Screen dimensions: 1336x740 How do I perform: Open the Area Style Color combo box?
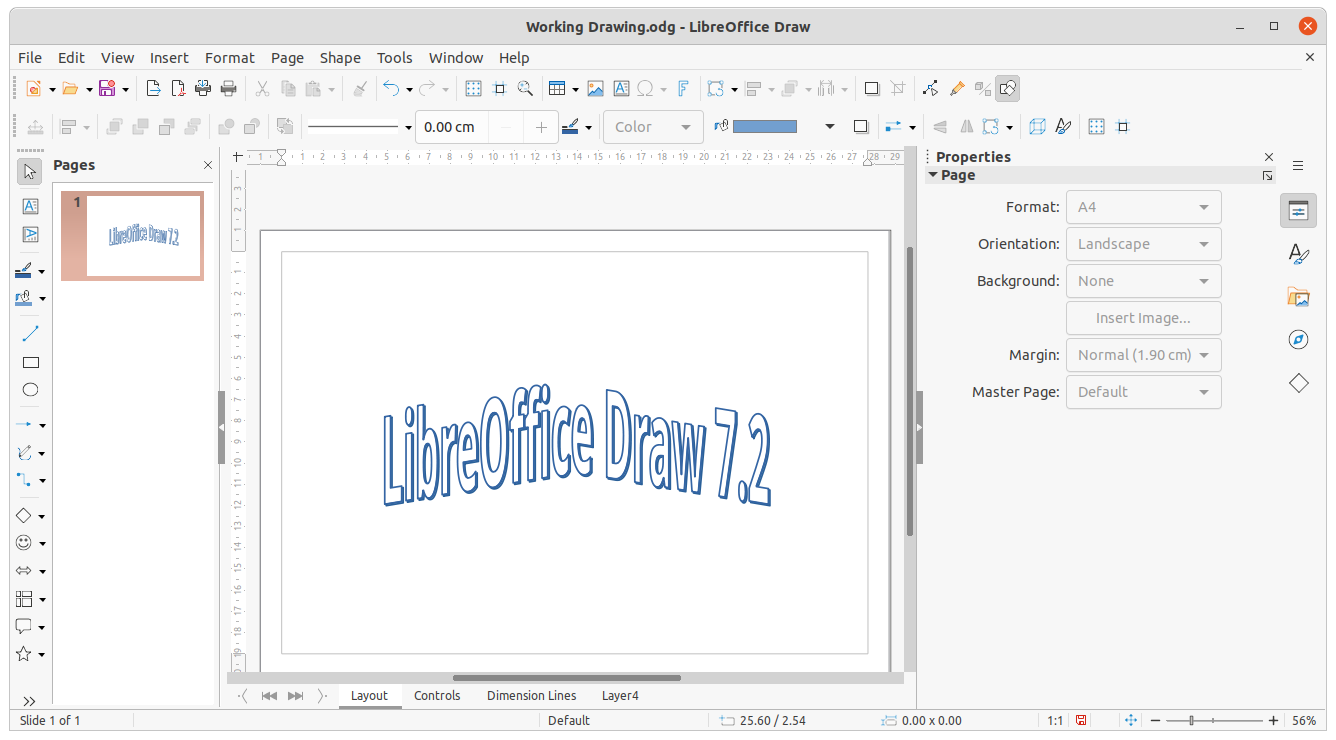point(653,127)
